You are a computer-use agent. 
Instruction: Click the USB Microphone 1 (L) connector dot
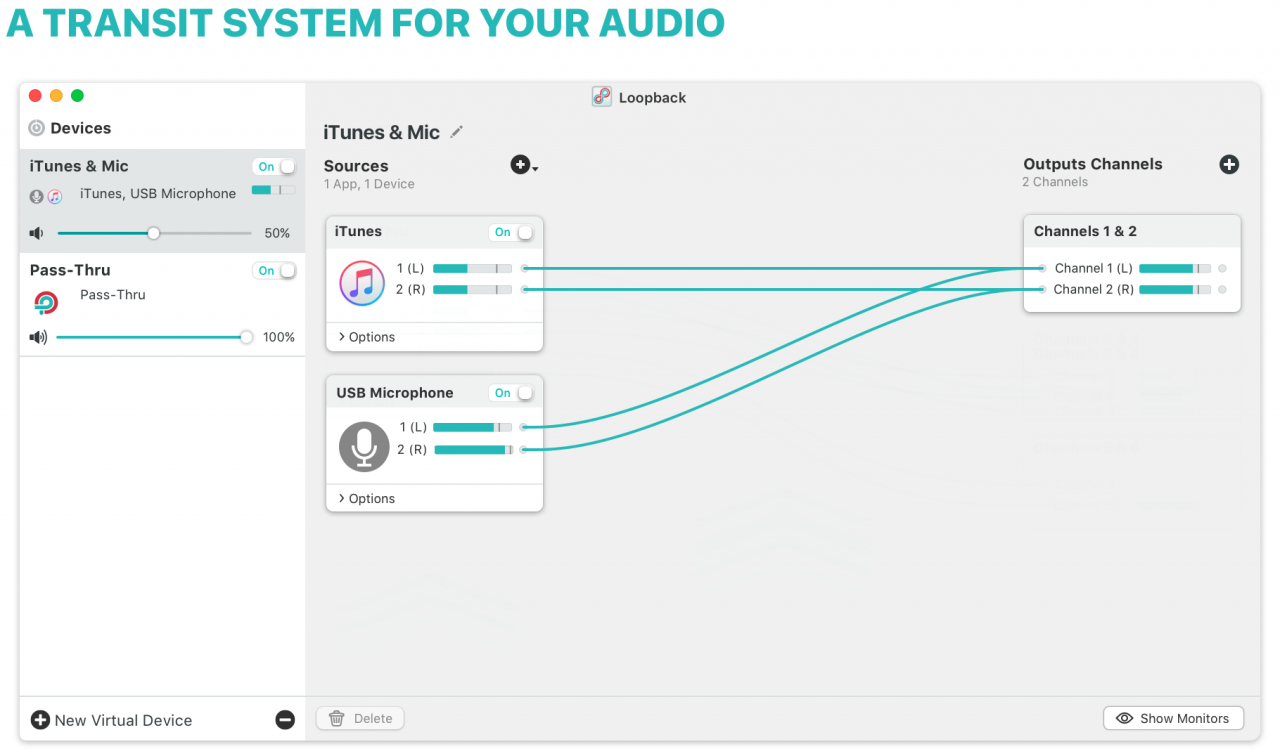(524, 427)
